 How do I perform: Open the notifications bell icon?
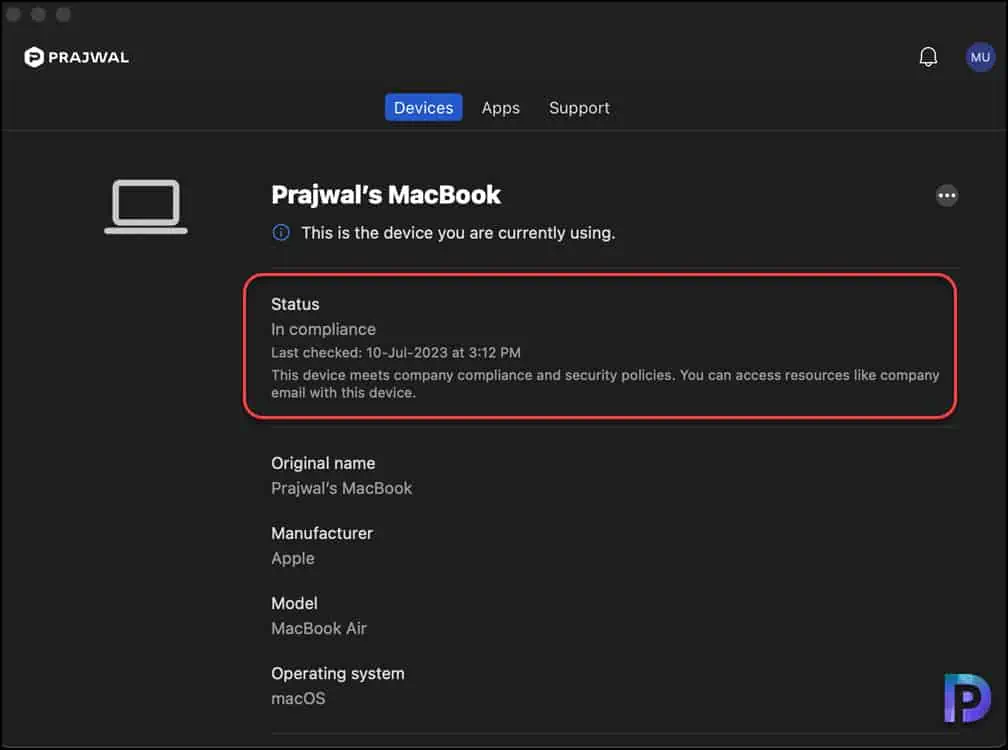[928, 57]
